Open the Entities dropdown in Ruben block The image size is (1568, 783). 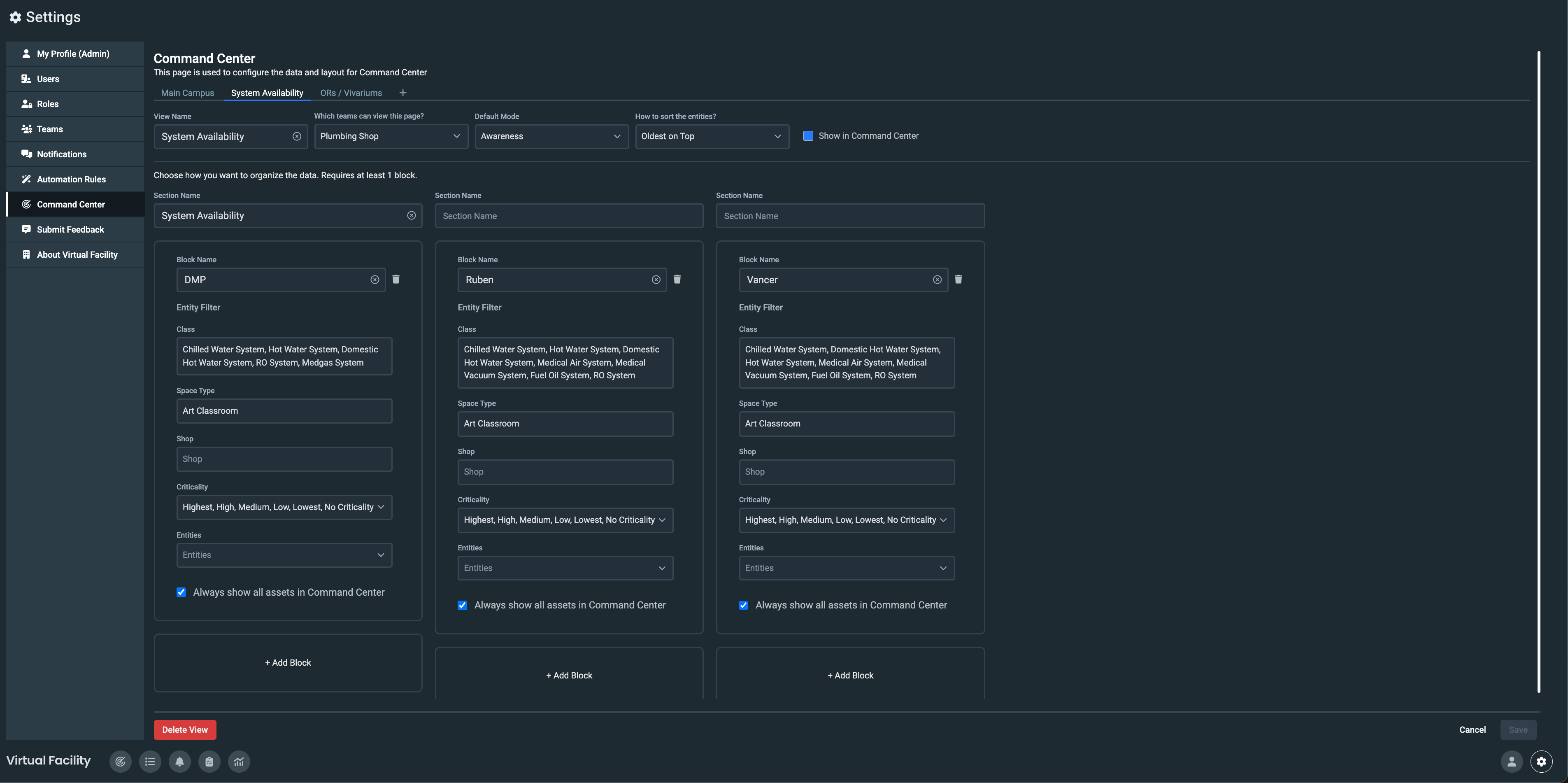pyautogui.click(x=565, y=568)
